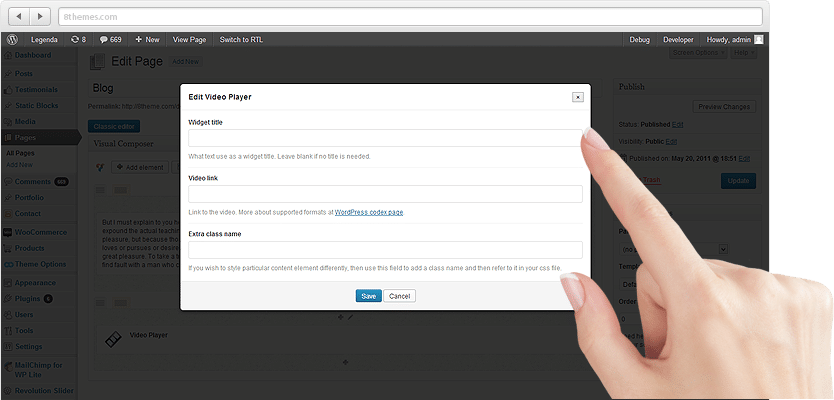Click the Edit Page heading icon
The height and width of the screenshot is (400, 834).
pos(97,62)
